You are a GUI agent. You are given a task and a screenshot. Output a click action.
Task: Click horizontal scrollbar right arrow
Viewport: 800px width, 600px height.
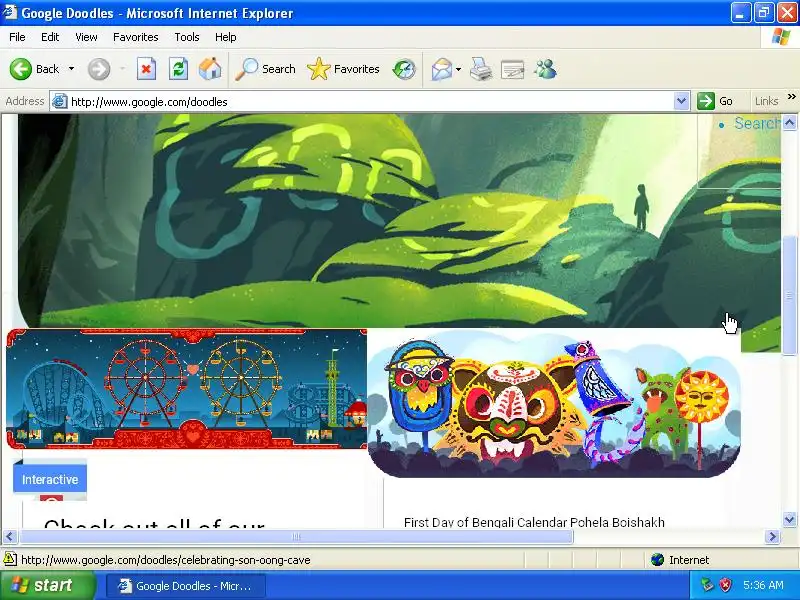772,536
